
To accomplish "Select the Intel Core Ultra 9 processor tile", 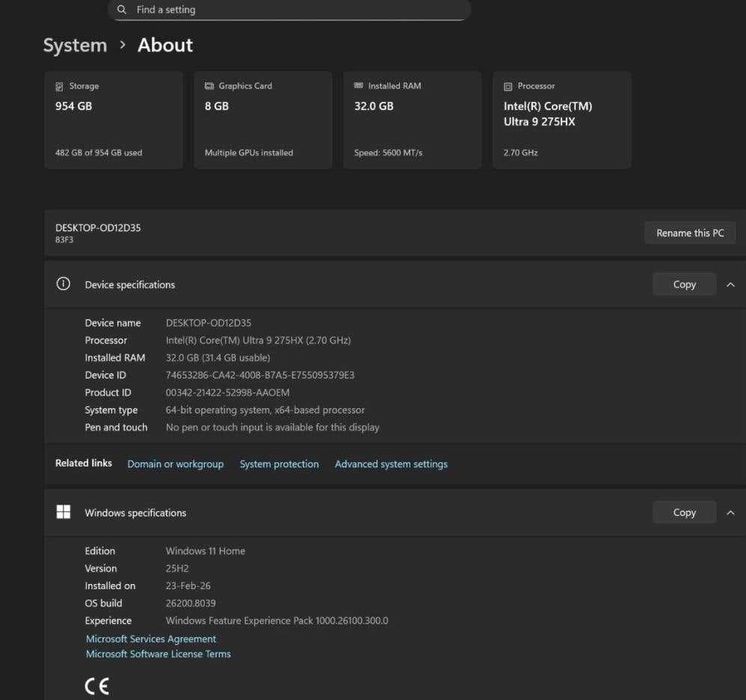I will tap(562, 120).
